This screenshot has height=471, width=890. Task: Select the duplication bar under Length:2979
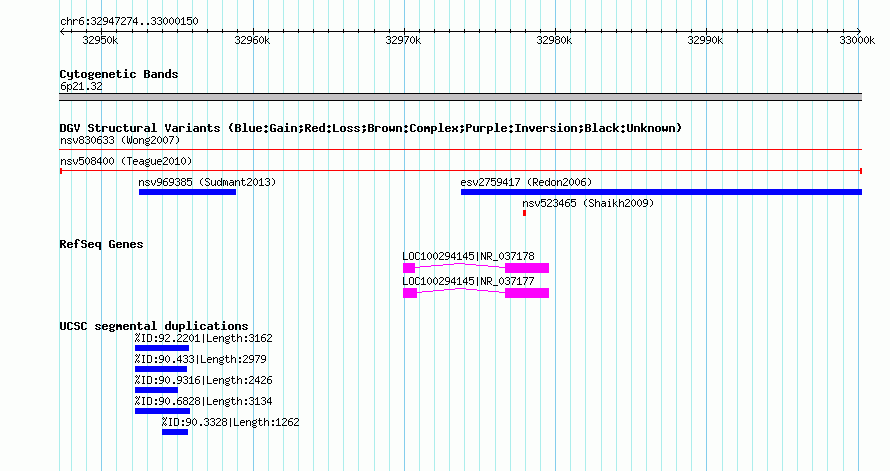(161, 369)
